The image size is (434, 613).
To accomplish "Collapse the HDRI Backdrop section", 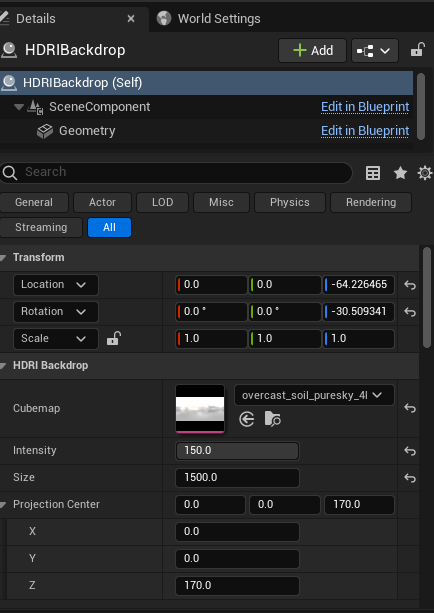I will [x=3, y=366].
